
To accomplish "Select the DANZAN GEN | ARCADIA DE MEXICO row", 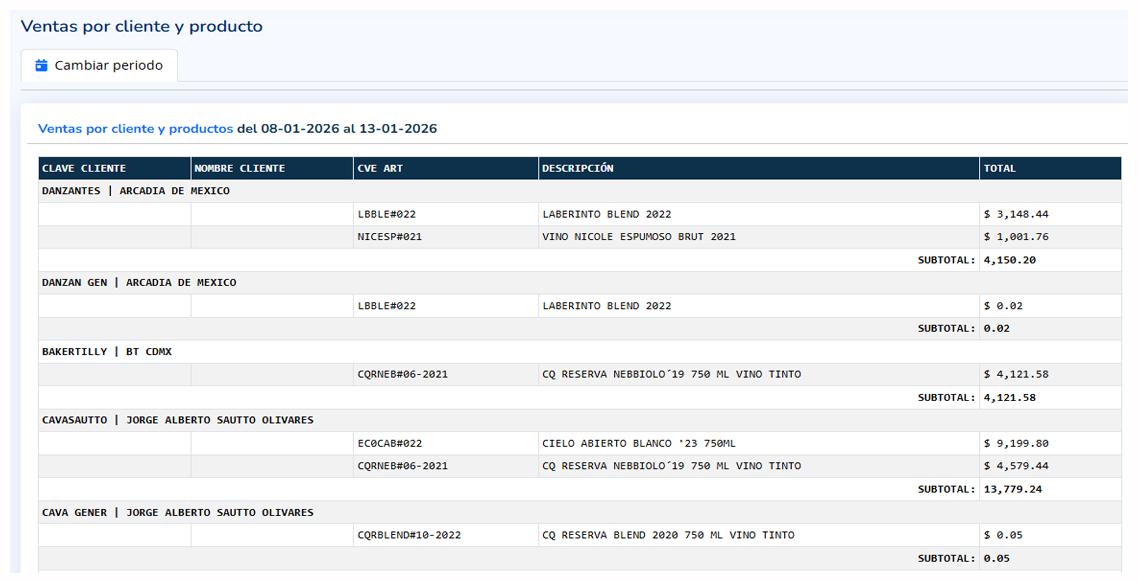I will point(139,283).
